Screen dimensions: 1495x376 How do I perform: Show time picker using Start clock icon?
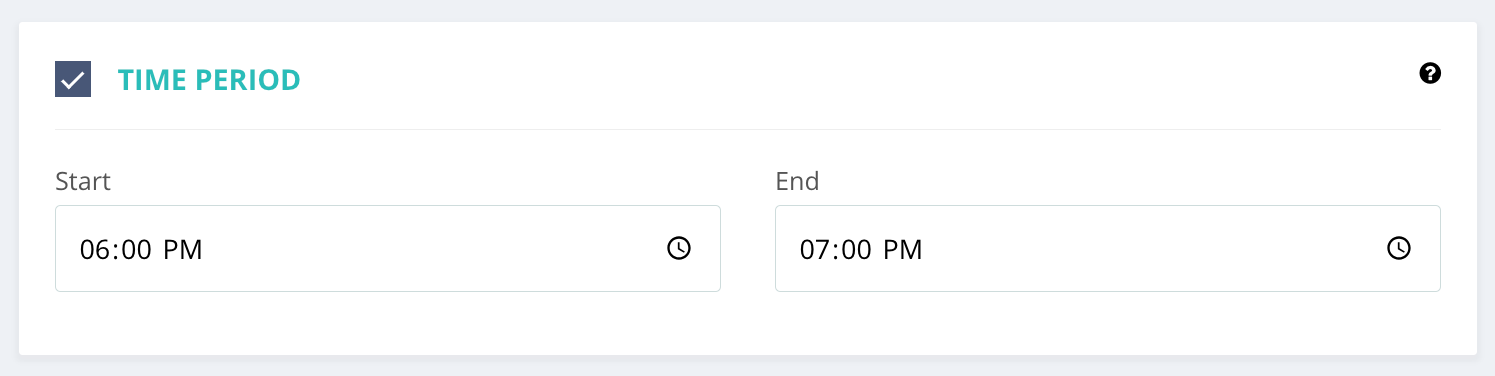(679, 249)
